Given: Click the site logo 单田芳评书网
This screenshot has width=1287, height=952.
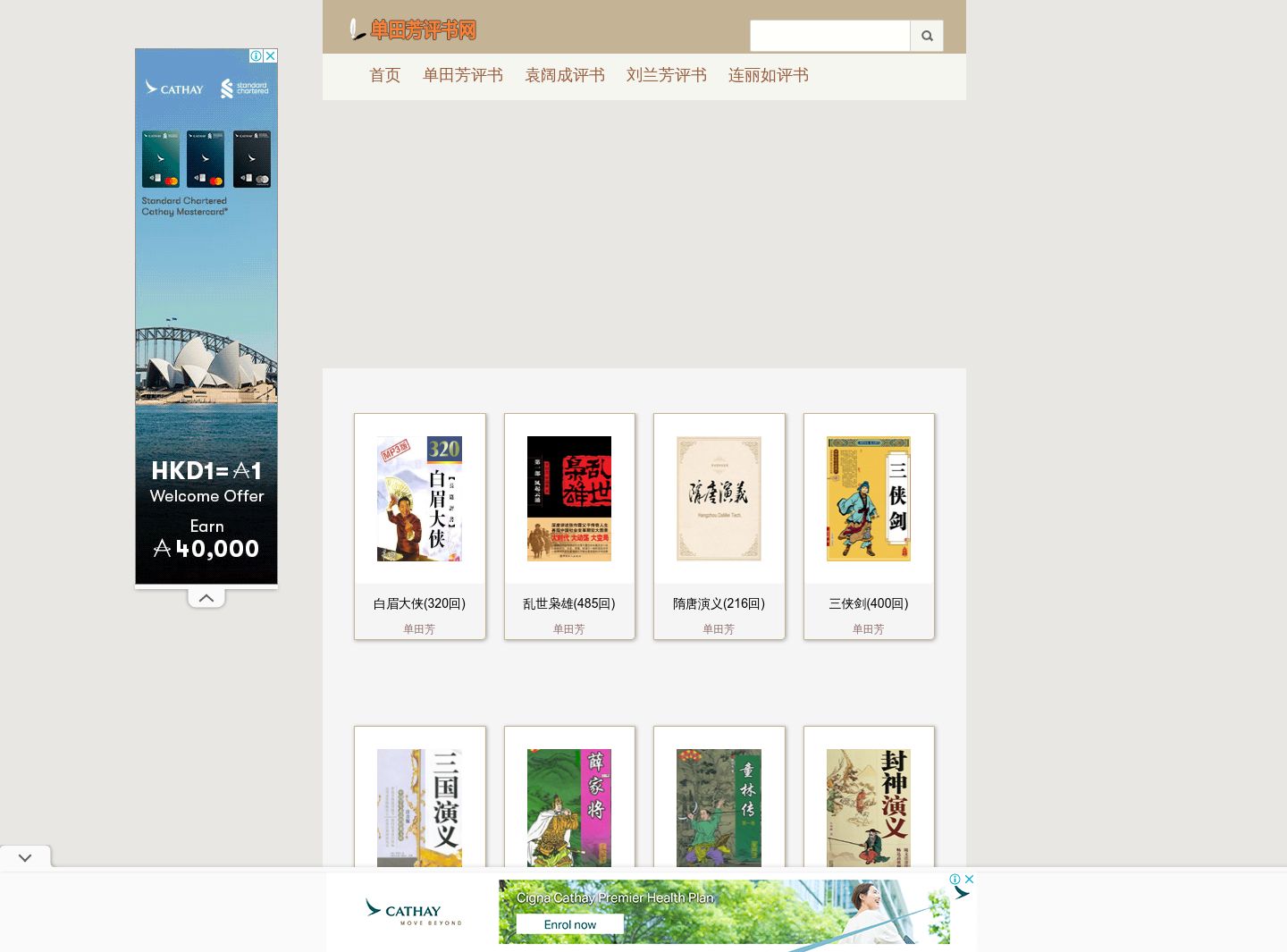Looking at the screenshot, I should (413, 29).
